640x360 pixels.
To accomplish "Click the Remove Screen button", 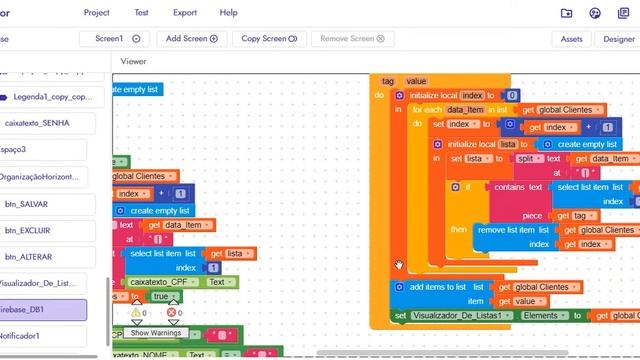I will click(352, 39).
